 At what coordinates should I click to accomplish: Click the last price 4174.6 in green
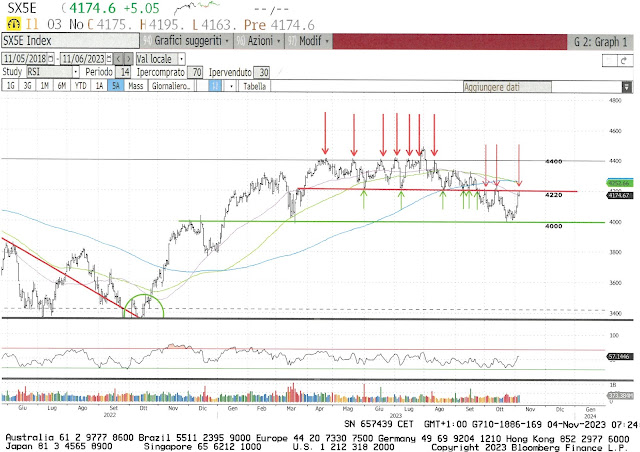[x=92, y=8]
